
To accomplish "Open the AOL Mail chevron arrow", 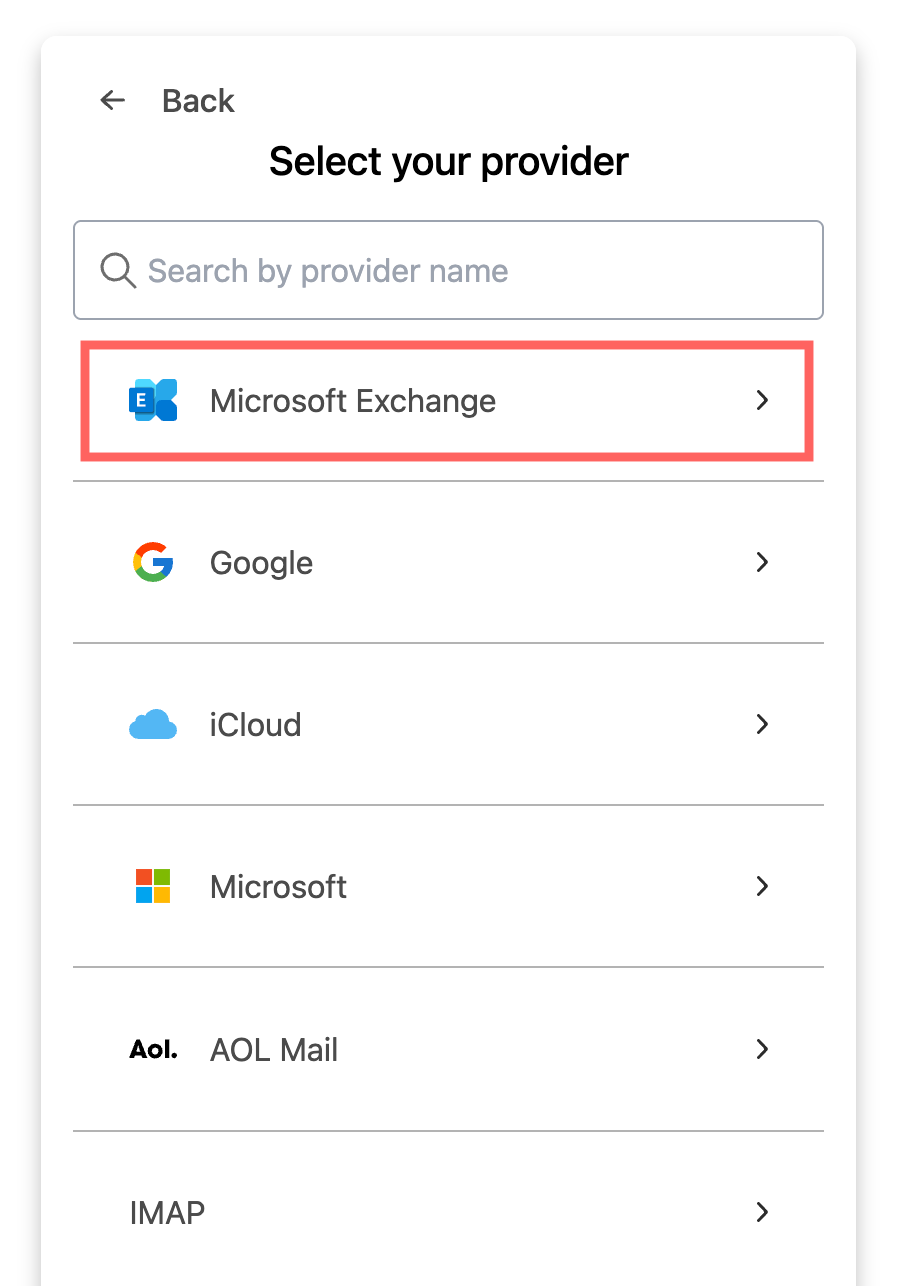I will point(762,1049).
